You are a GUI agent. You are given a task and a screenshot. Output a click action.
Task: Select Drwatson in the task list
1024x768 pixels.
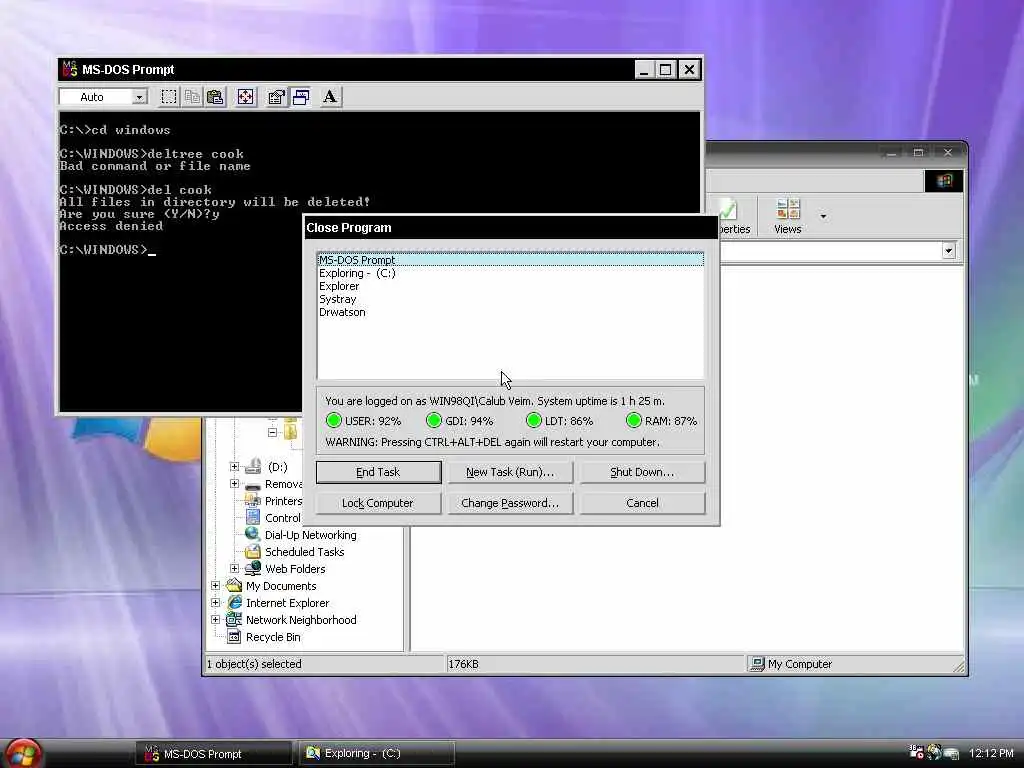[510, 312]
